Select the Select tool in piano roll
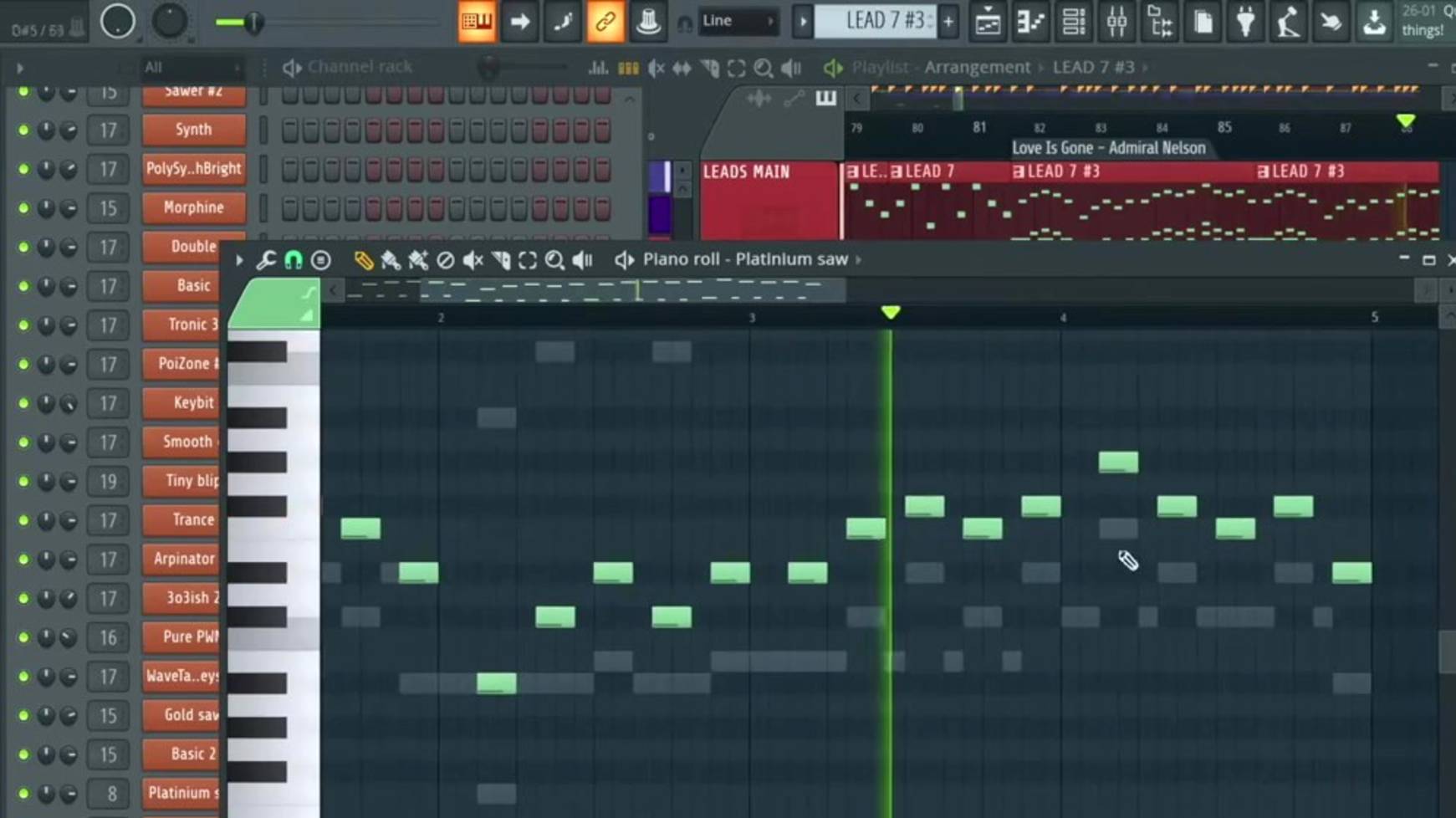The width and height of the screenshot is (1456, 818). coord(528,260)
